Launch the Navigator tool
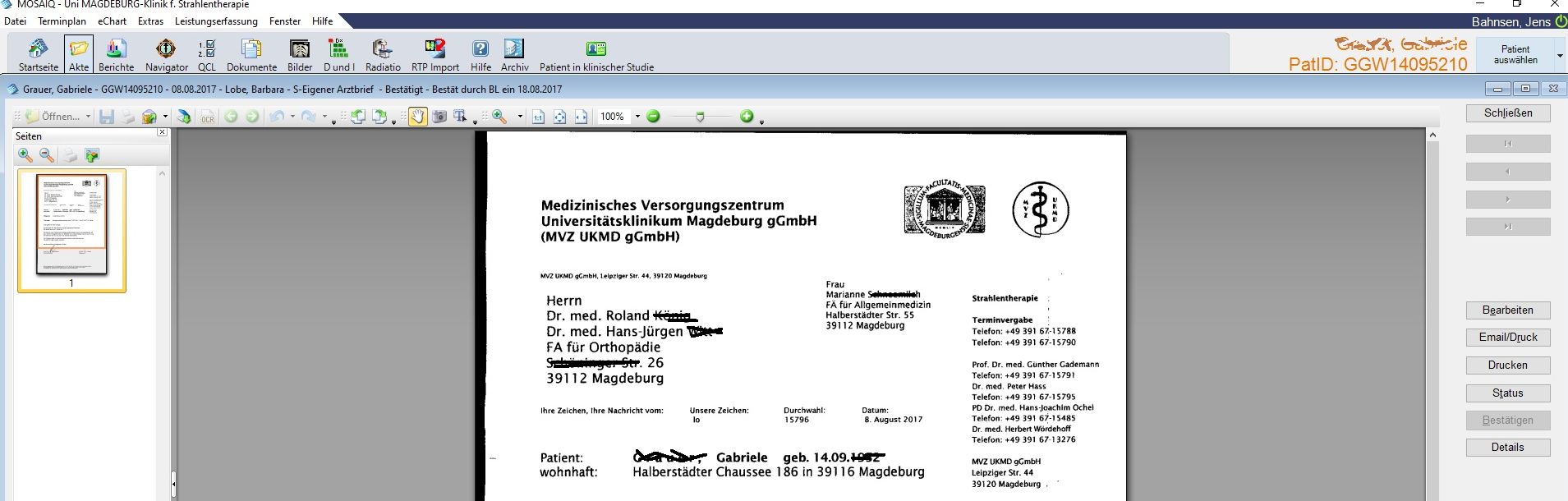Image resolution: width=1568 pixels, height=501 pixels. tap(166, 54)
